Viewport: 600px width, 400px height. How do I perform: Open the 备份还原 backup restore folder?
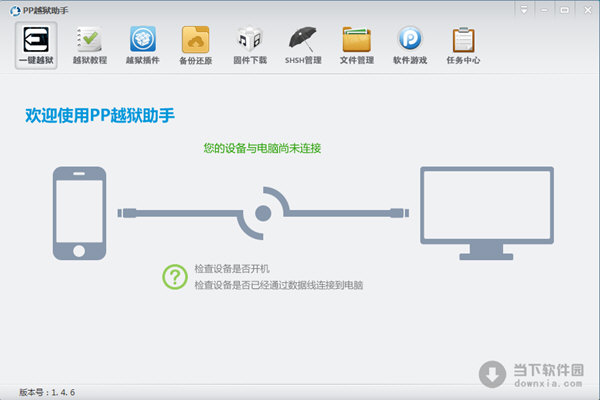[196, 45]
